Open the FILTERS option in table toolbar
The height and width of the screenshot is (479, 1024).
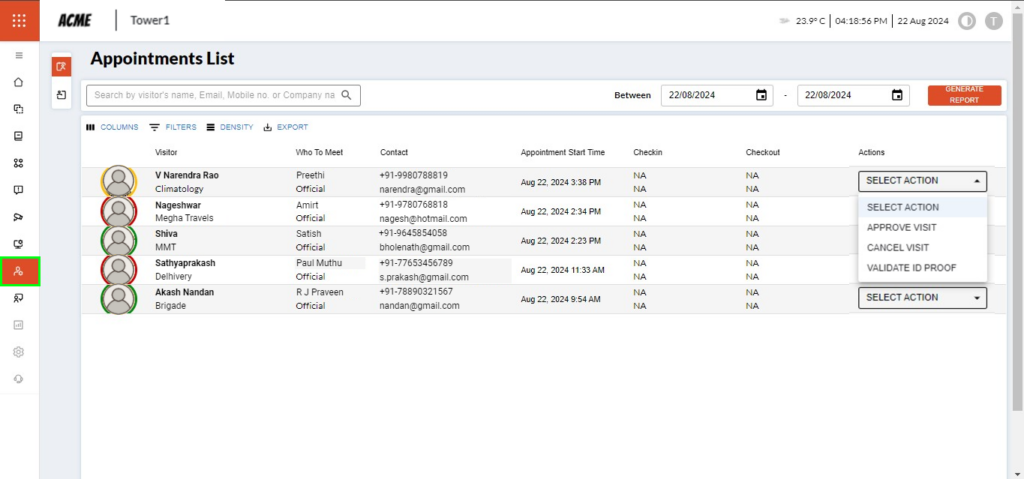[x=173, y=127]
